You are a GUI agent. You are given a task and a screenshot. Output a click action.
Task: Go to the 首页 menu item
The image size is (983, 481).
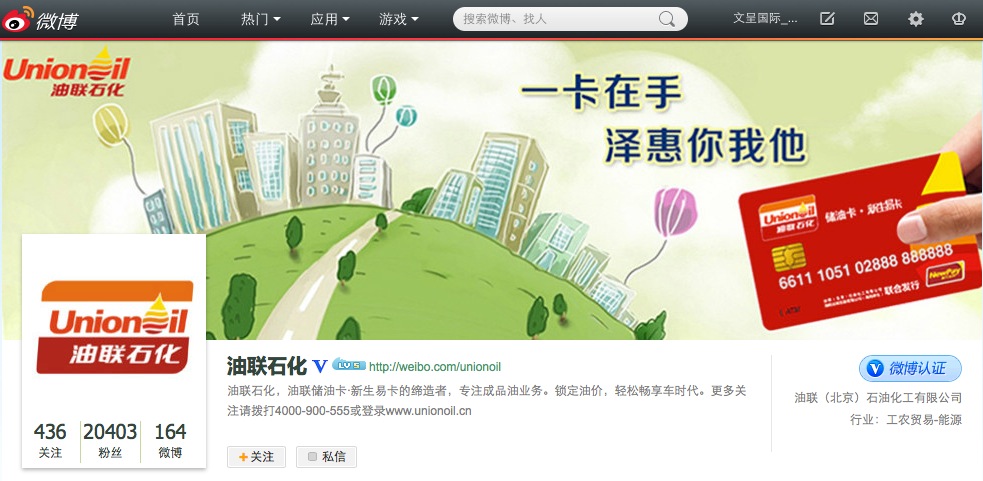(186, 19)
